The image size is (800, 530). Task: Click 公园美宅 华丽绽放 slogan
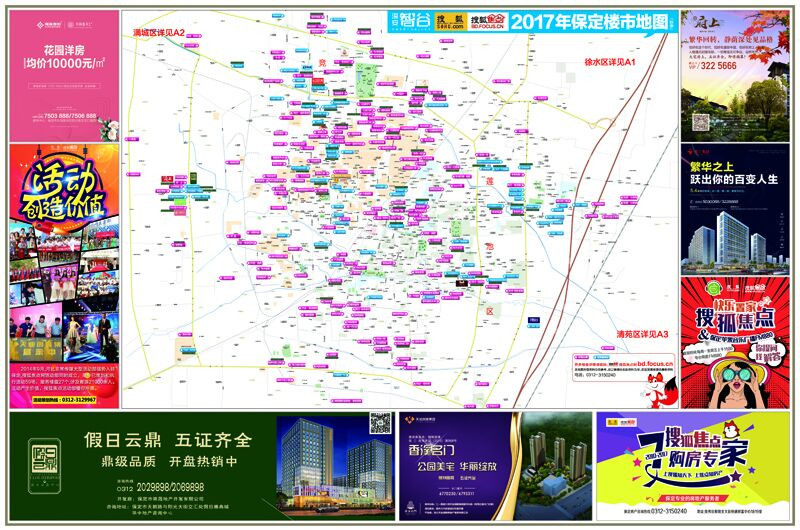(x=457, y=466)
